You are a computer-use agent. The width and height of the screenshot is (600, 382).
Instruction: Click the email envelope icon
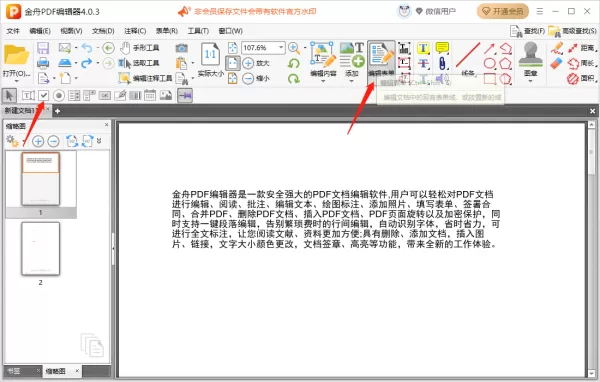pyautogui.click(x=65, y=48)
